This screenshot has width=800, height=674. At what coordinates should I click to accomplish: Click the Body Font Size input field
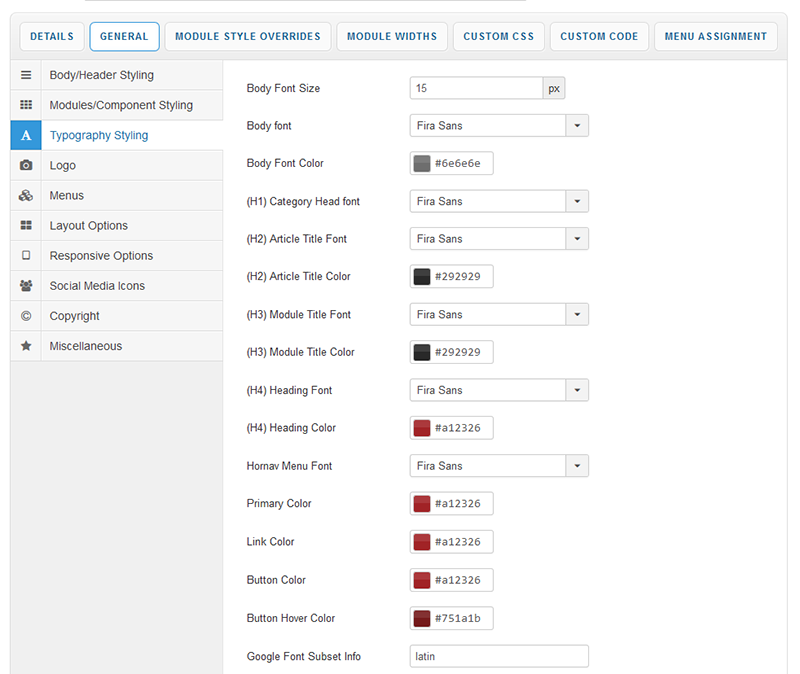tap(476, 88)
